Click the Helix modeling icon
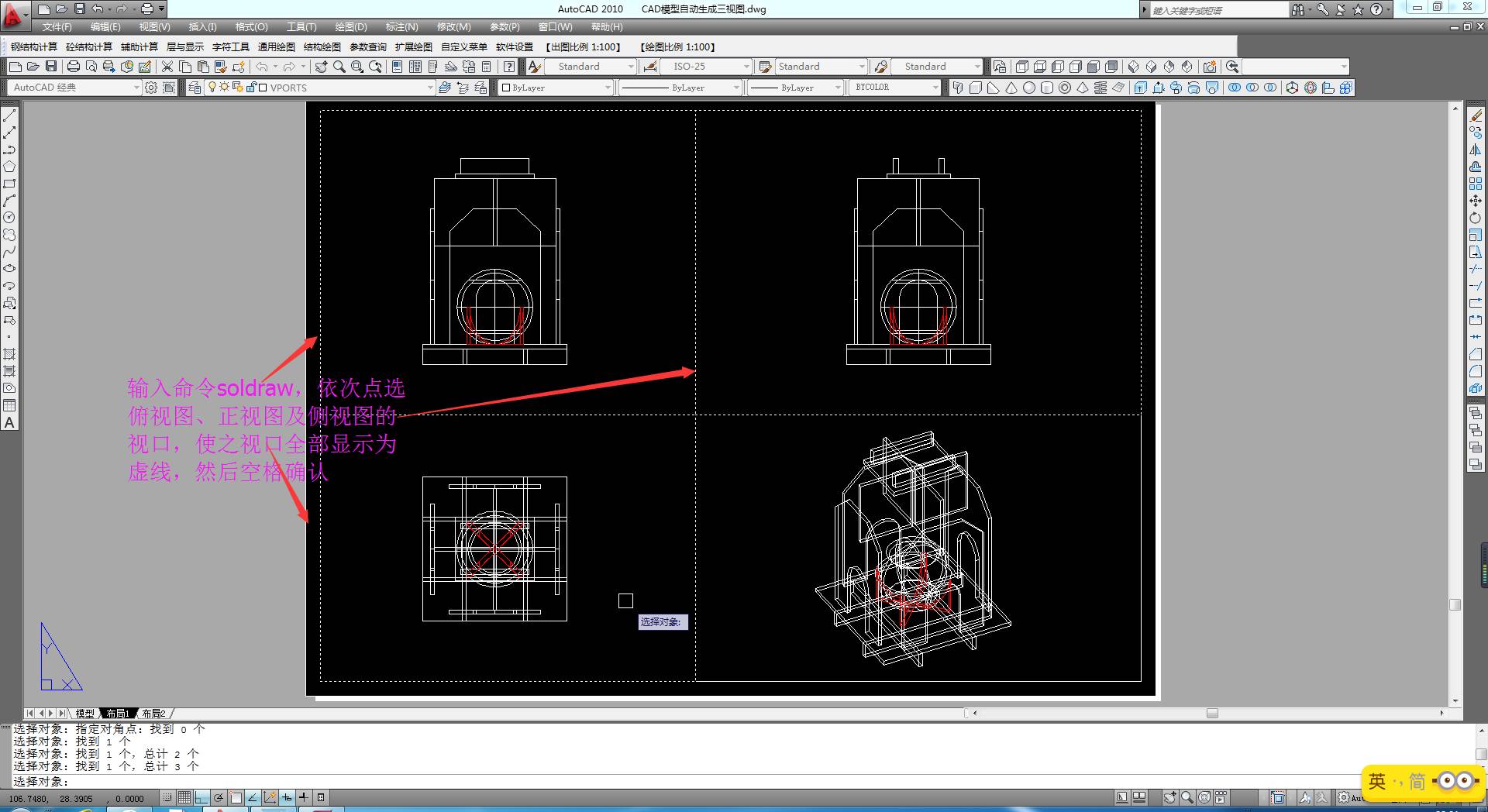The height and width of the screenshot is (812, 1488). pyautogui.click(x=1100, y=88)
